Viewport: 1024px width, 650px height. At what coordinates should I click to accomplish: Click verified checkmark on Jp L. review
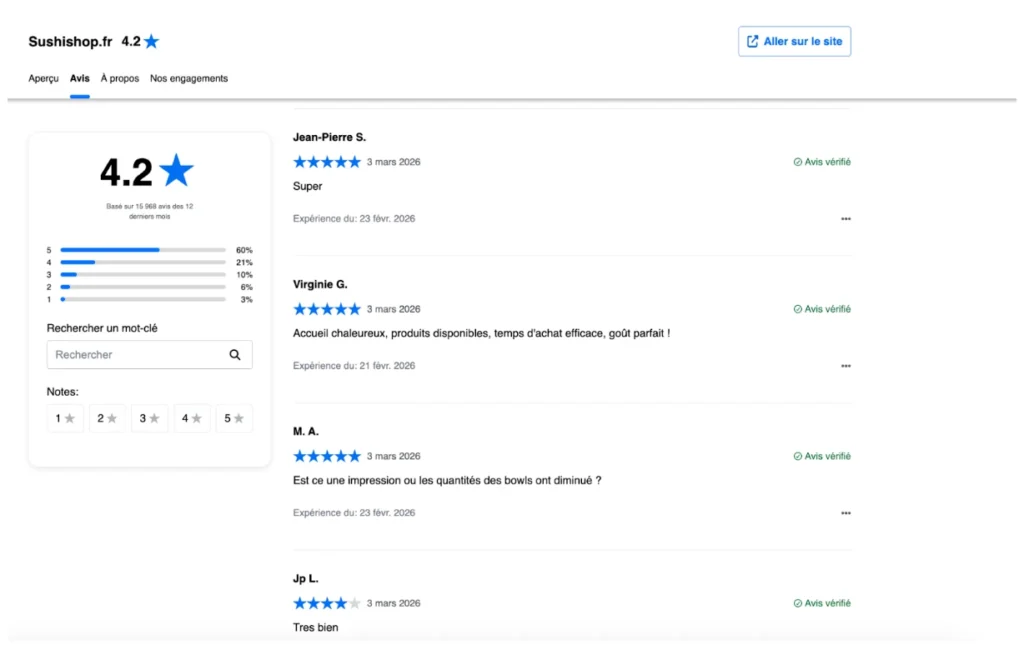pos(798,604)
